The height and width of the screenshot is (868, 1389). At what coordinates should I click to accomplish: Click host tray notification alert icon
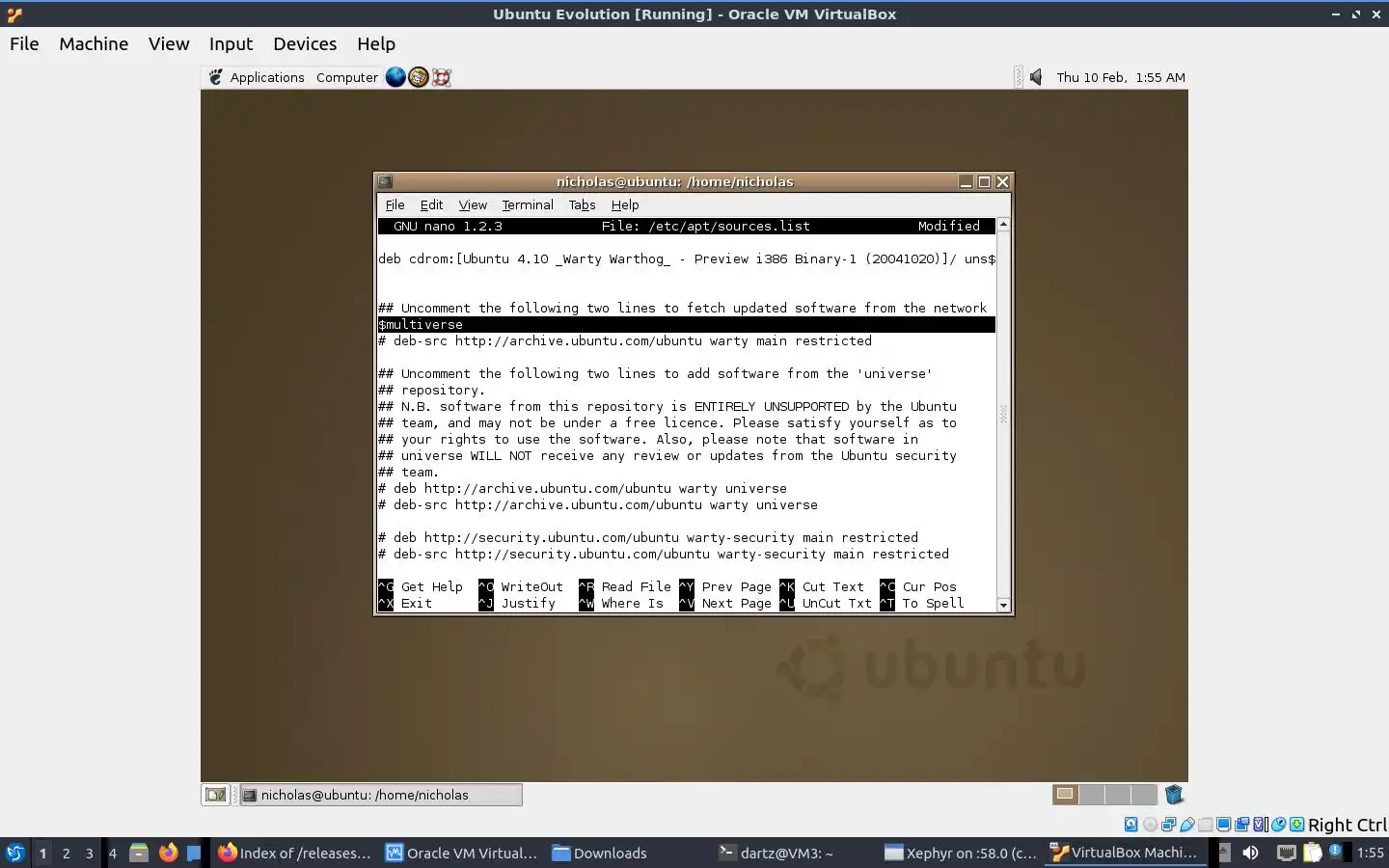(x=1336, y=852)
